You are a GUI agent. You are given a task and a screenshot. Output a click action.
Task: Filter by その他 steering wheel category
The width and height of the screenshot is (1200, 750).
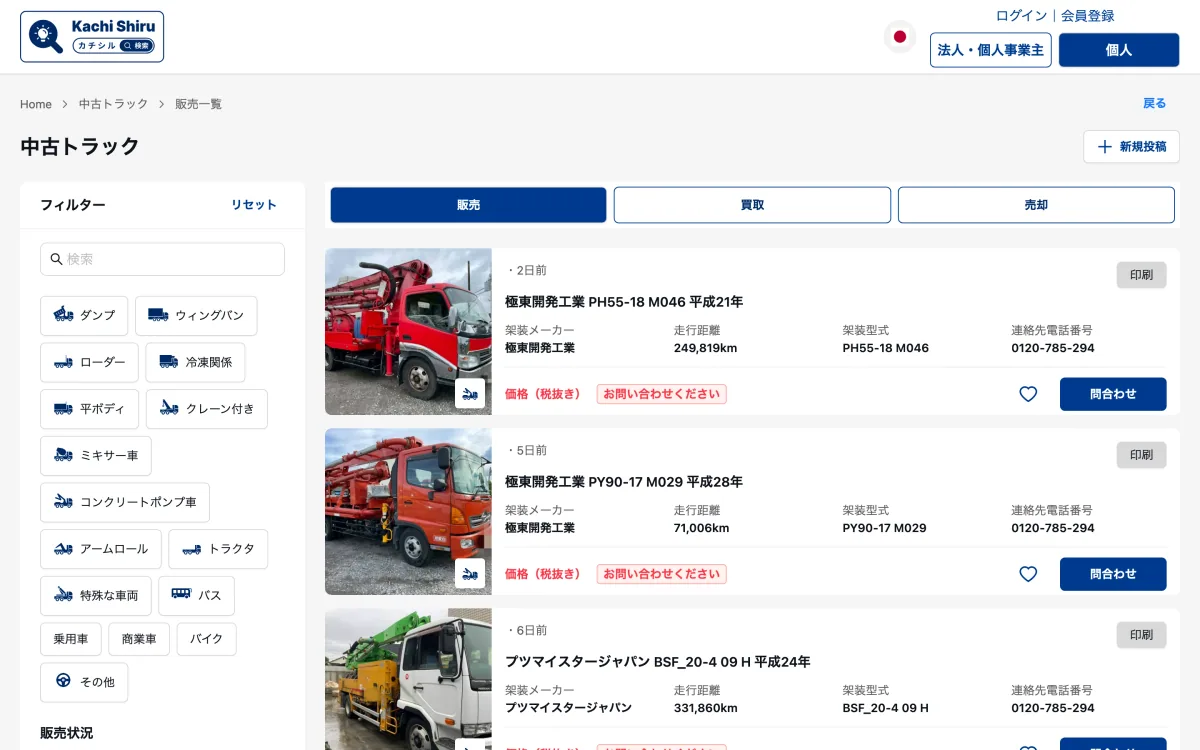pyautogui.click(x=84, y=682)
